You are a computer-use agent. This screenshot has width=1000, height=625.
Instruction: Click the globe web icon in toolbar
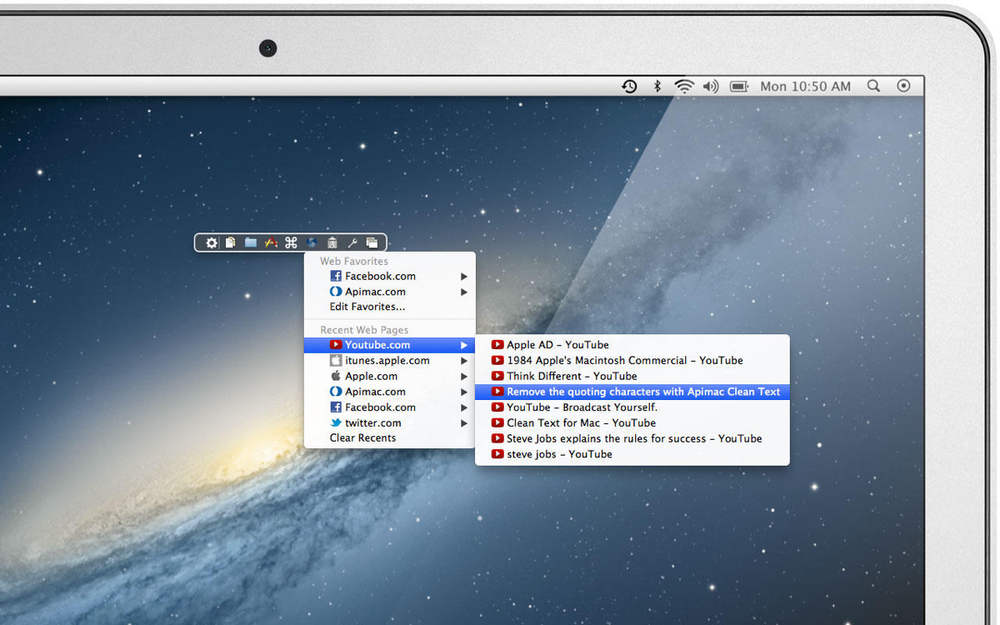(x=311, y=243)
